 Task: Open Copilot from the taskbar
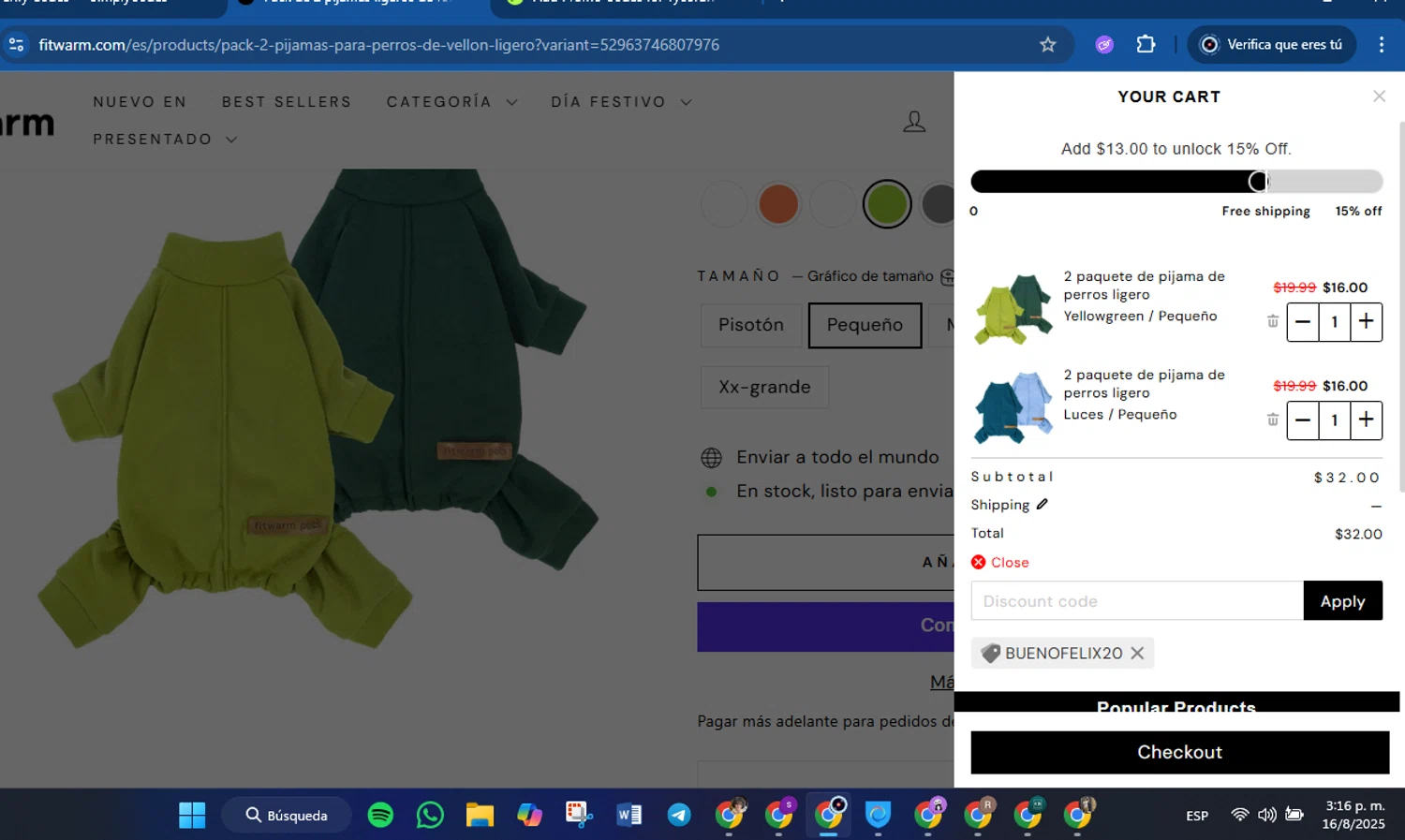(529, 815)
